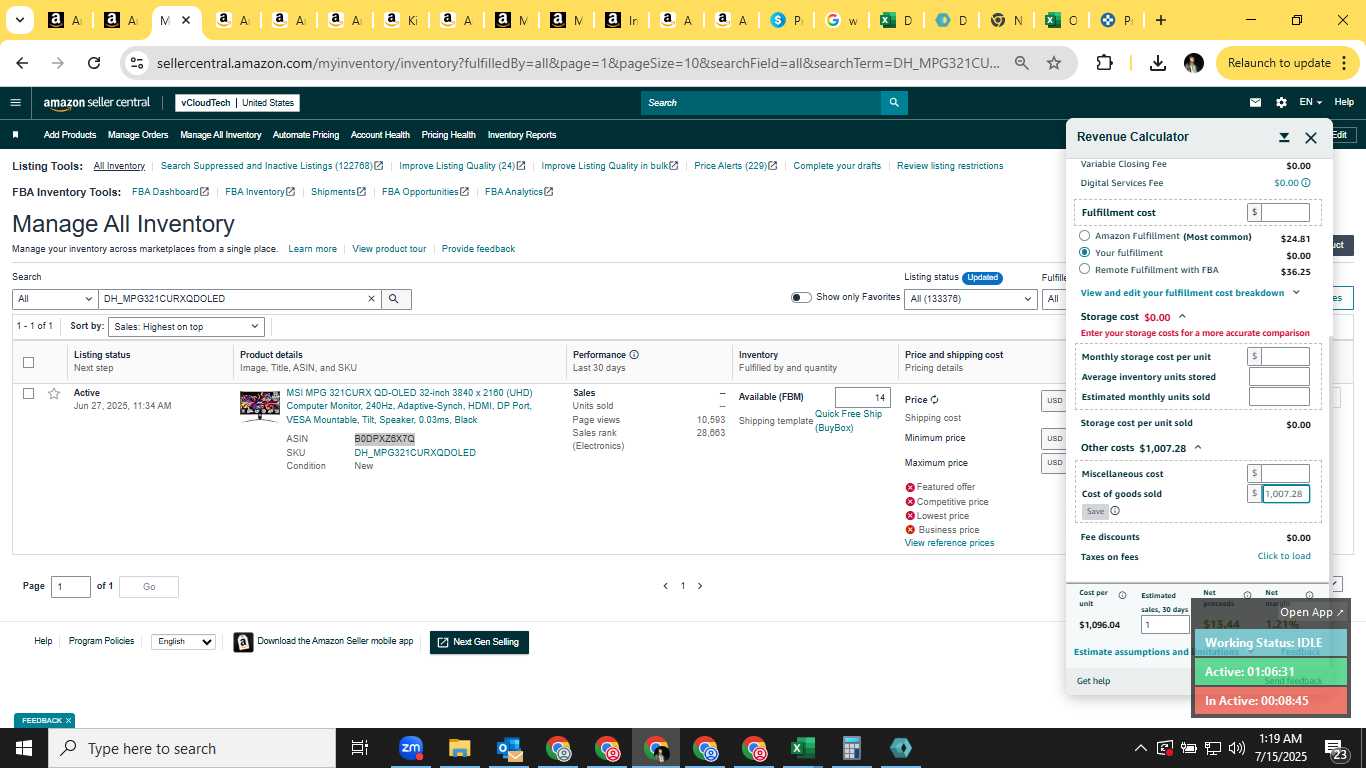The image size is (1366, 768).
Task: Open the browser extensions puzzle icon
Action: (1104, 63)
